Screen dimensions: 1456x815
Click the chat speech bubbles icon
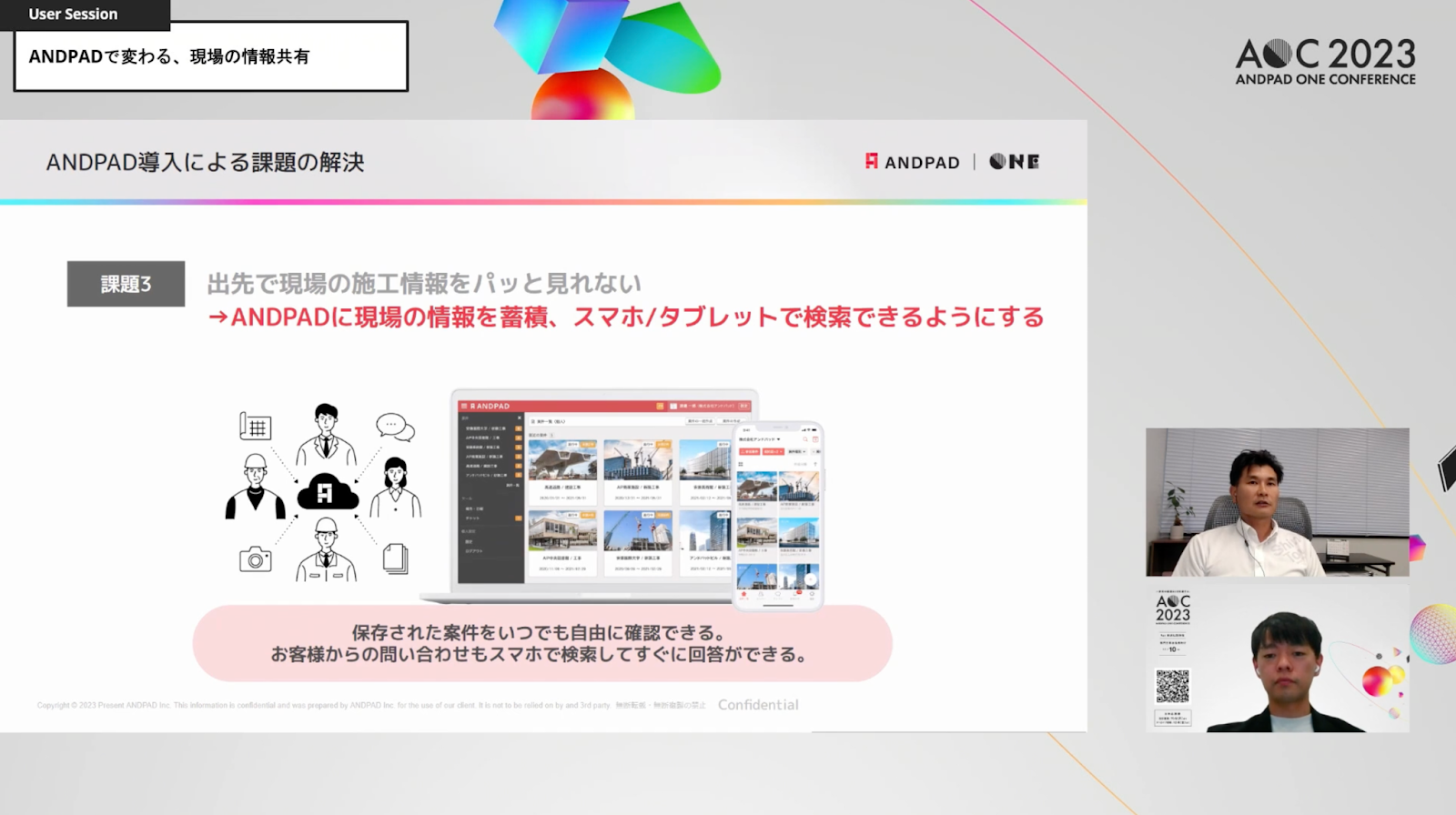pyautogui.click(x=395, y=427)
